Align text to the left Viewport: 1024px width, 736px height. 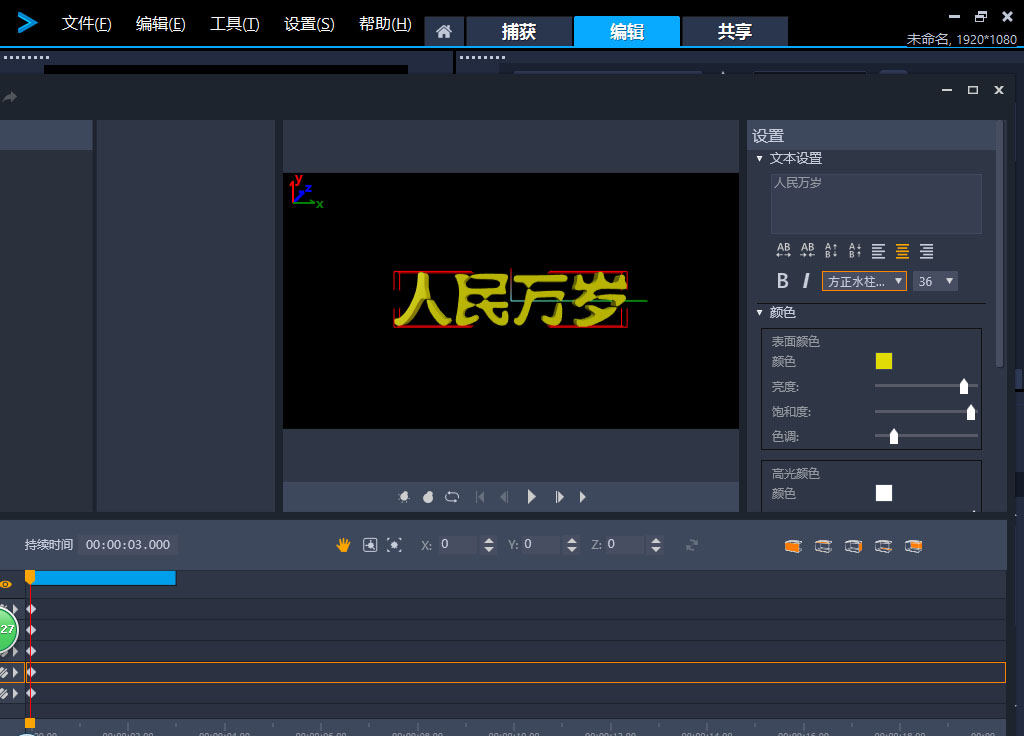878,251
